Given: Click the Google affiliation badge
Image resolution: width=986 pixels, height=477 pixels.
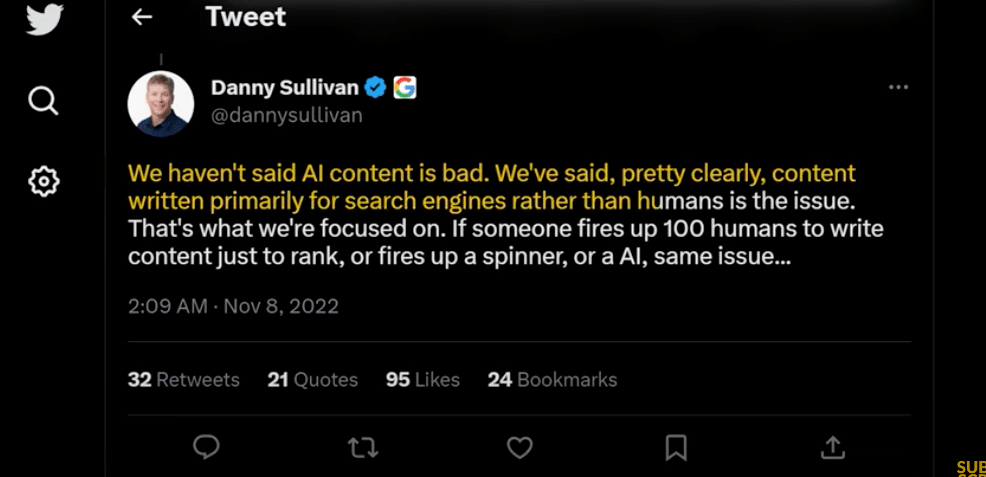Looking at the screenshot, I should click(405, 88).
